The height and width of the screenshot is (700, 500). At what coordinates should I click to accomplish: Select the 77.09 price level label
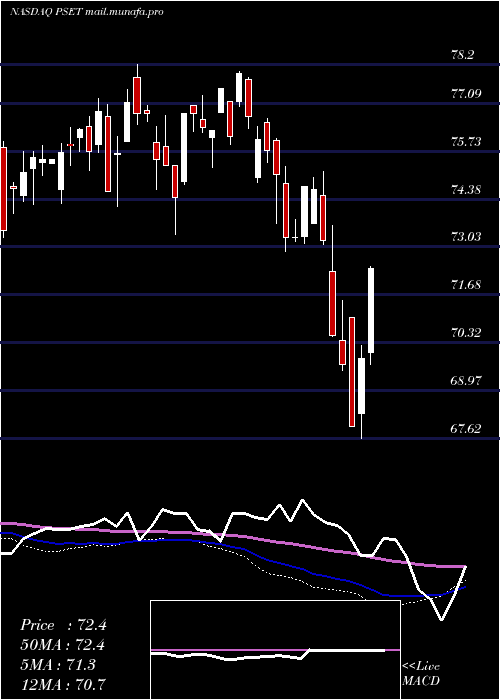(x=467, y=94)
